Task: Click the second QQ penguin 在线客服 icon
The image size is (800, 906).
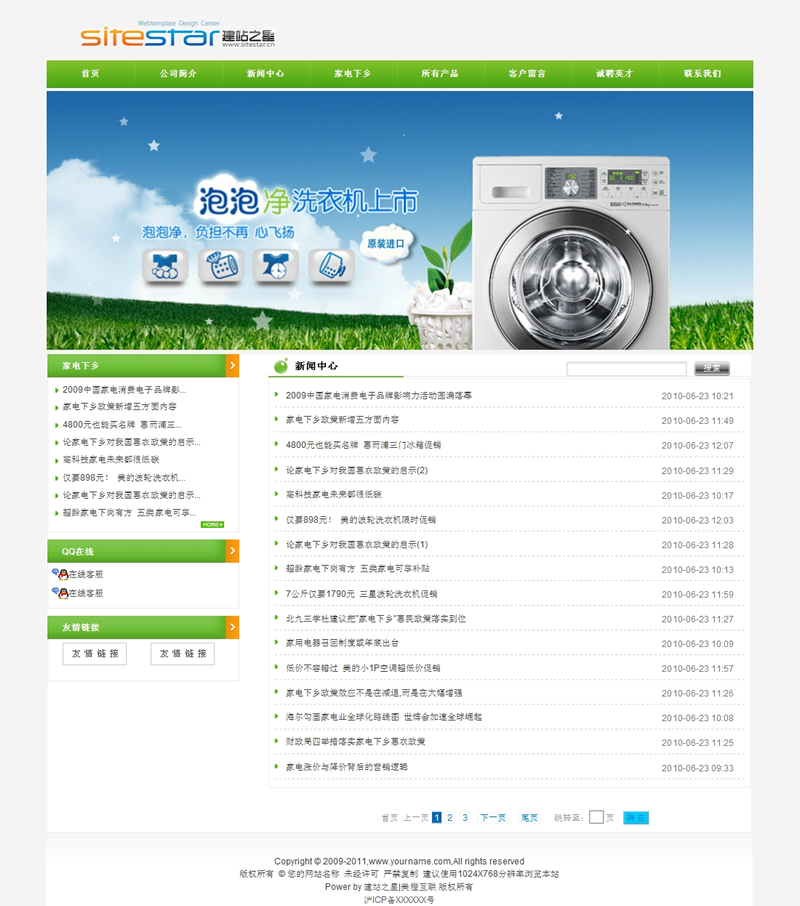Action: tap(60, 593)
